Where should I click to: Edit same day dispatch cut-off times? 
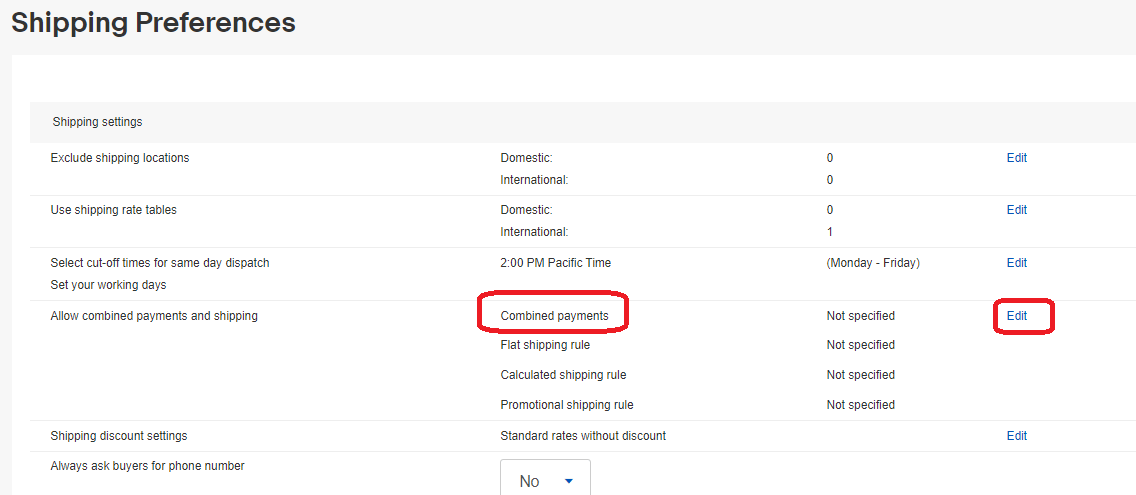(x=1016, y=263)
